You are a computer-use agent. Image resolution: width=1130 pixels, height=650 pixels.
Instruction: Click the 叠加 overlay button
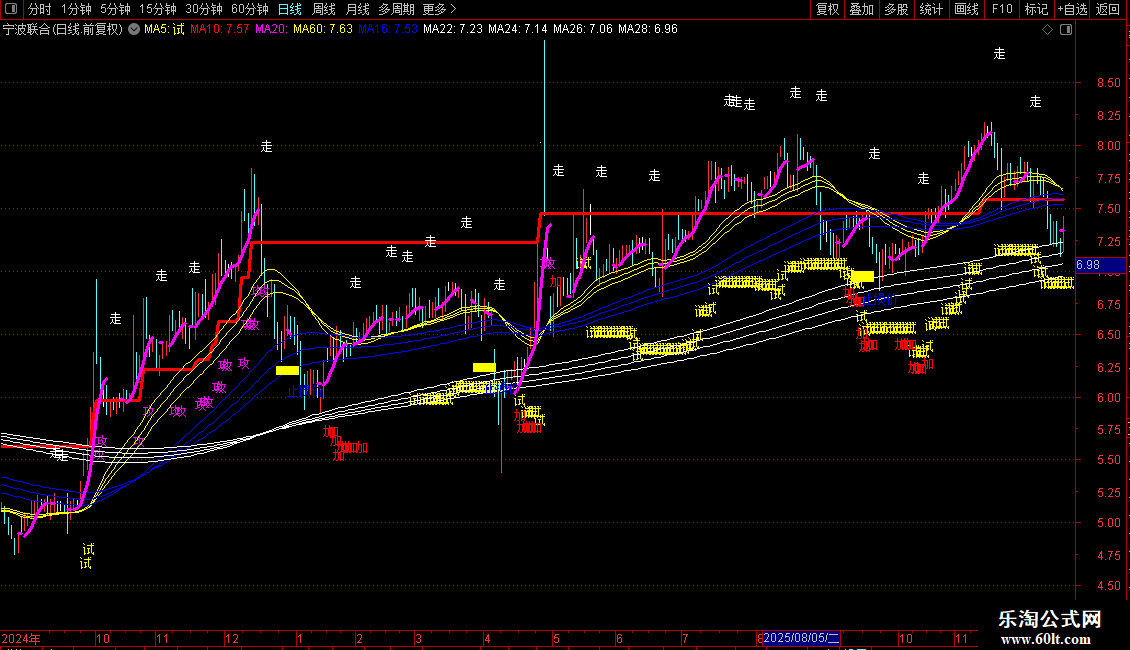[861, 9]
